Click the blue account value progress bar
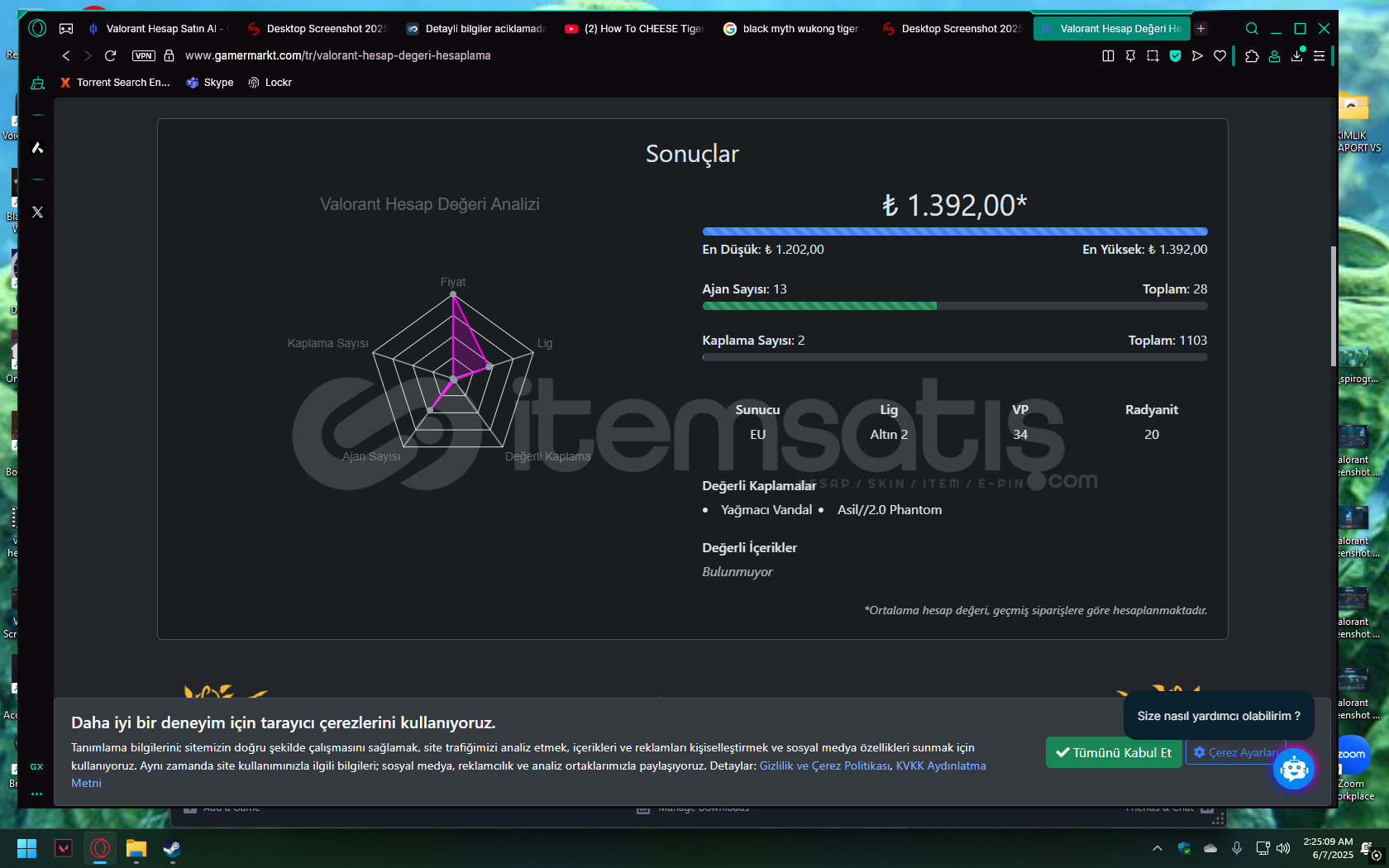 955,231
